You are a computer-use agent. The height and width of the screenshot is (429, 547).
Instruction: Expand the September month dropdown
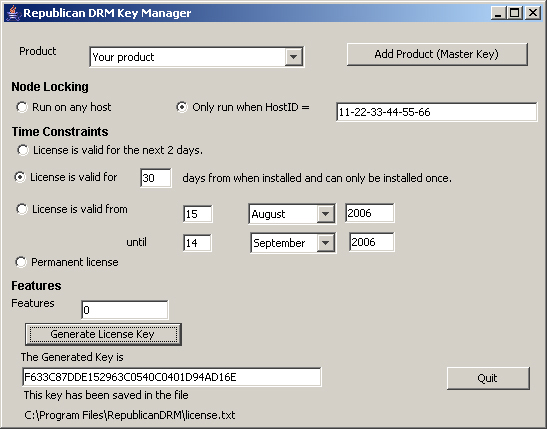[325, 243]
